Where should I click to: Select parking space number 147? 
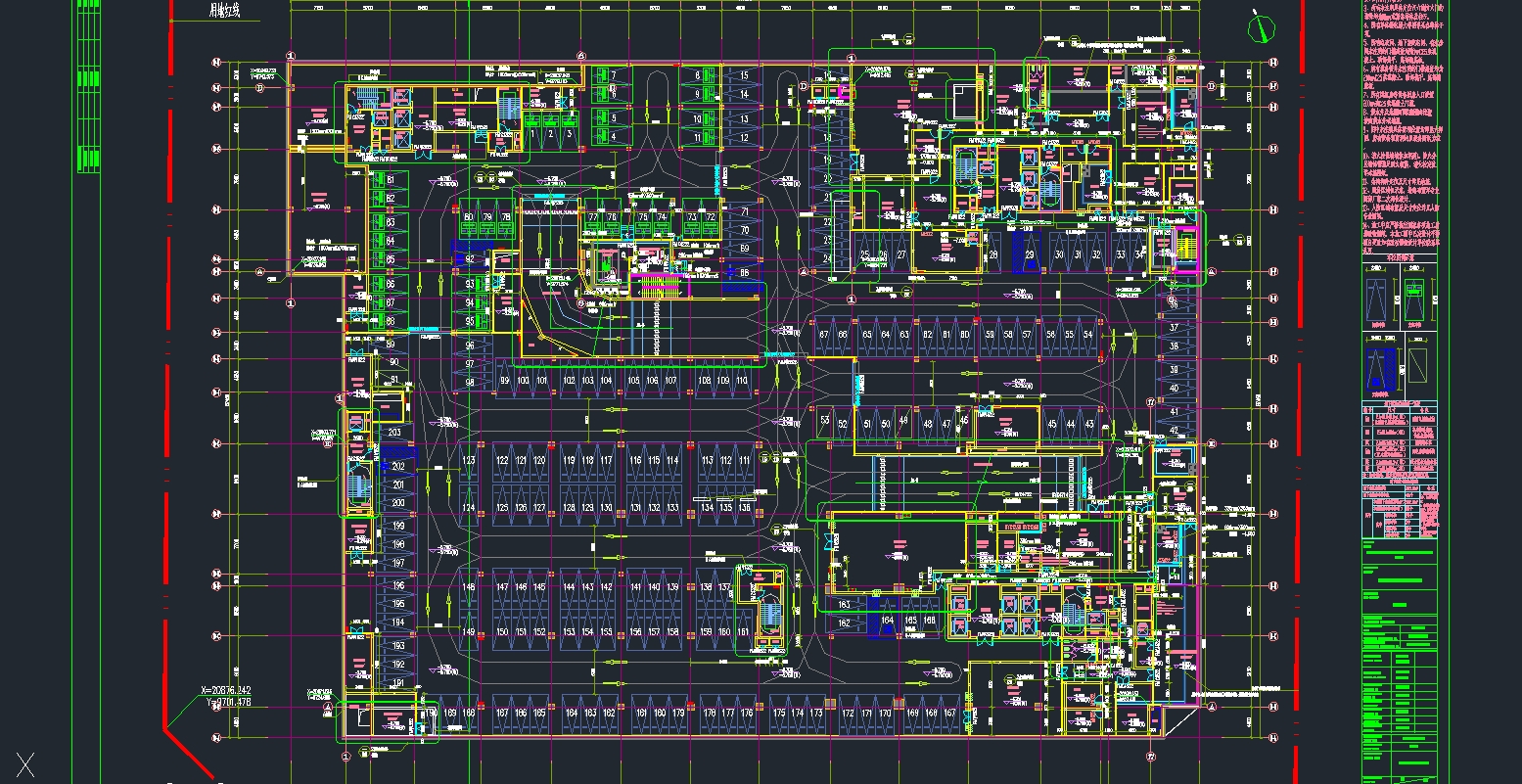502,587
